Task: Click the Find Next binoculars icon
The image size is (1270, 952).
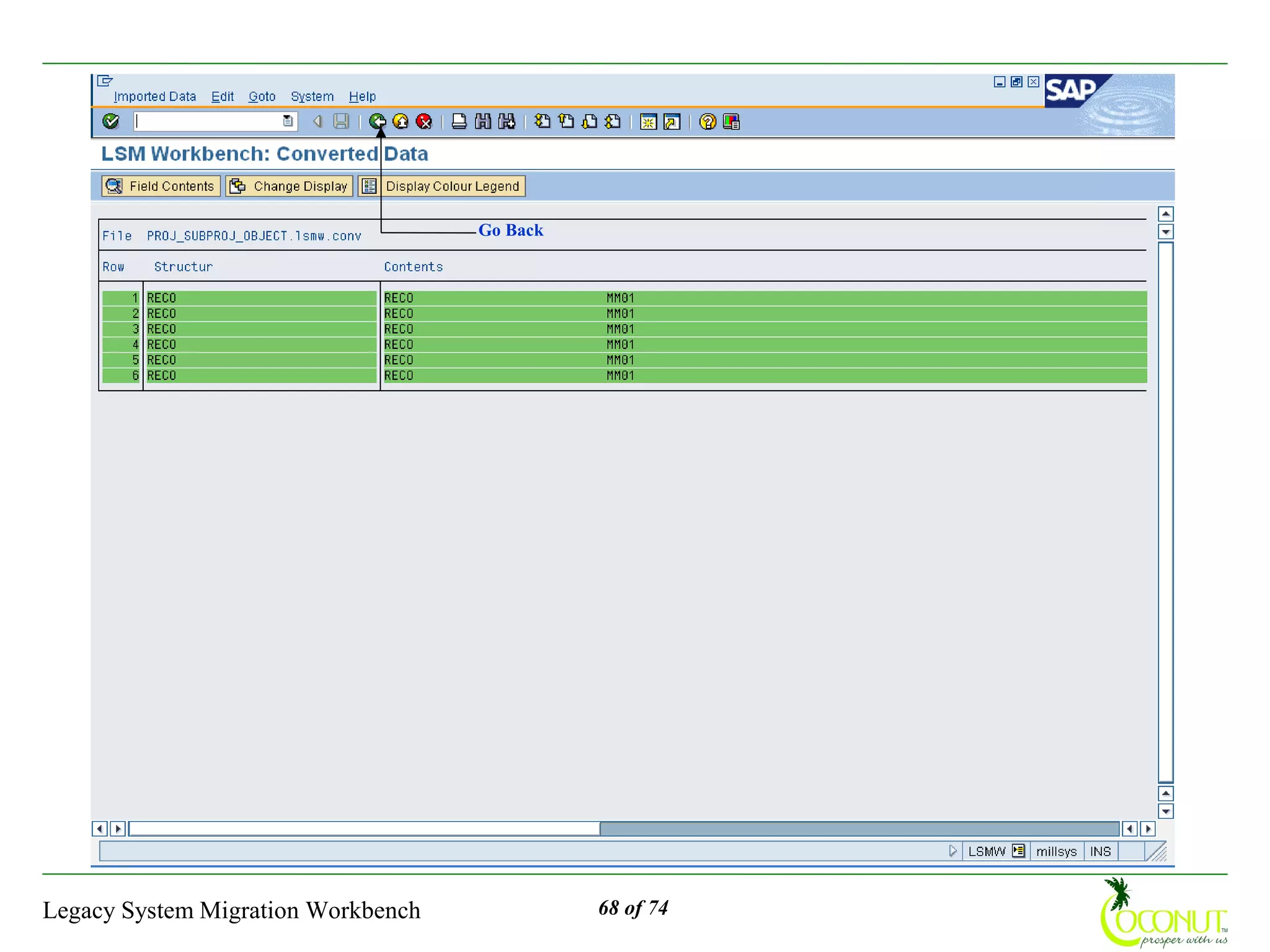Action: [x=507, y=121]
